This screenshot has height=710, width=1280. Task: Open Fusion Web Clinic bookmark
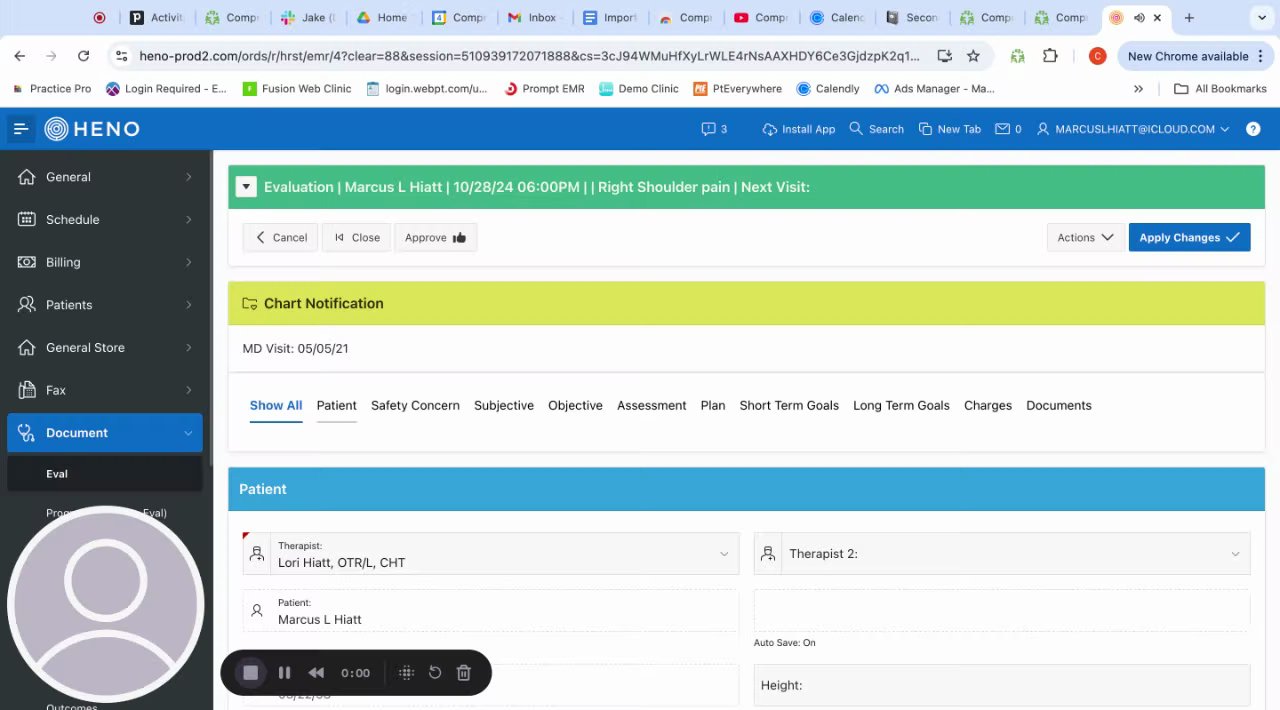(297, 89)
